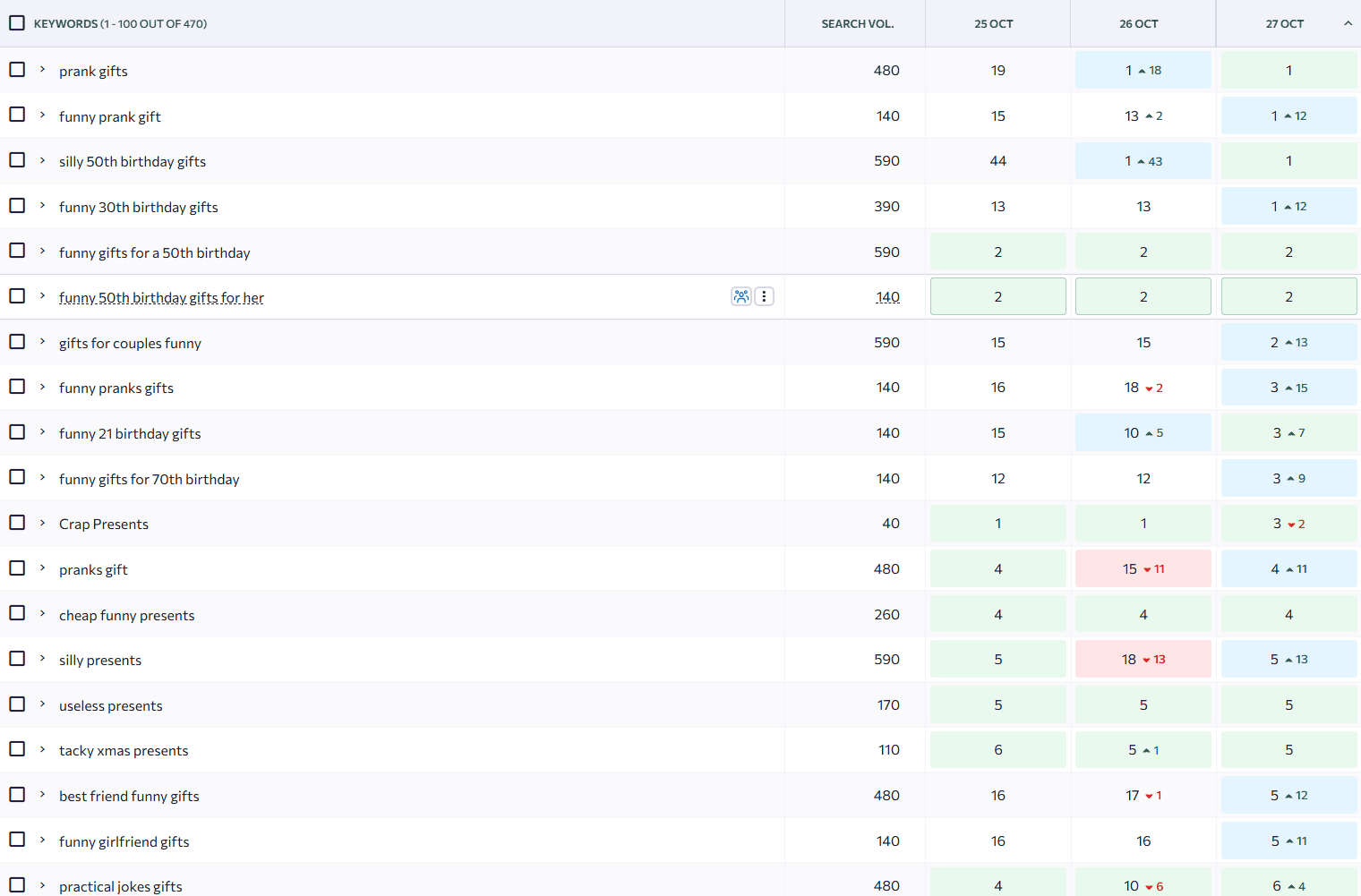
Task: Open the funny 50th birthday gifts for her keyword link
Action: click(161, 298)
